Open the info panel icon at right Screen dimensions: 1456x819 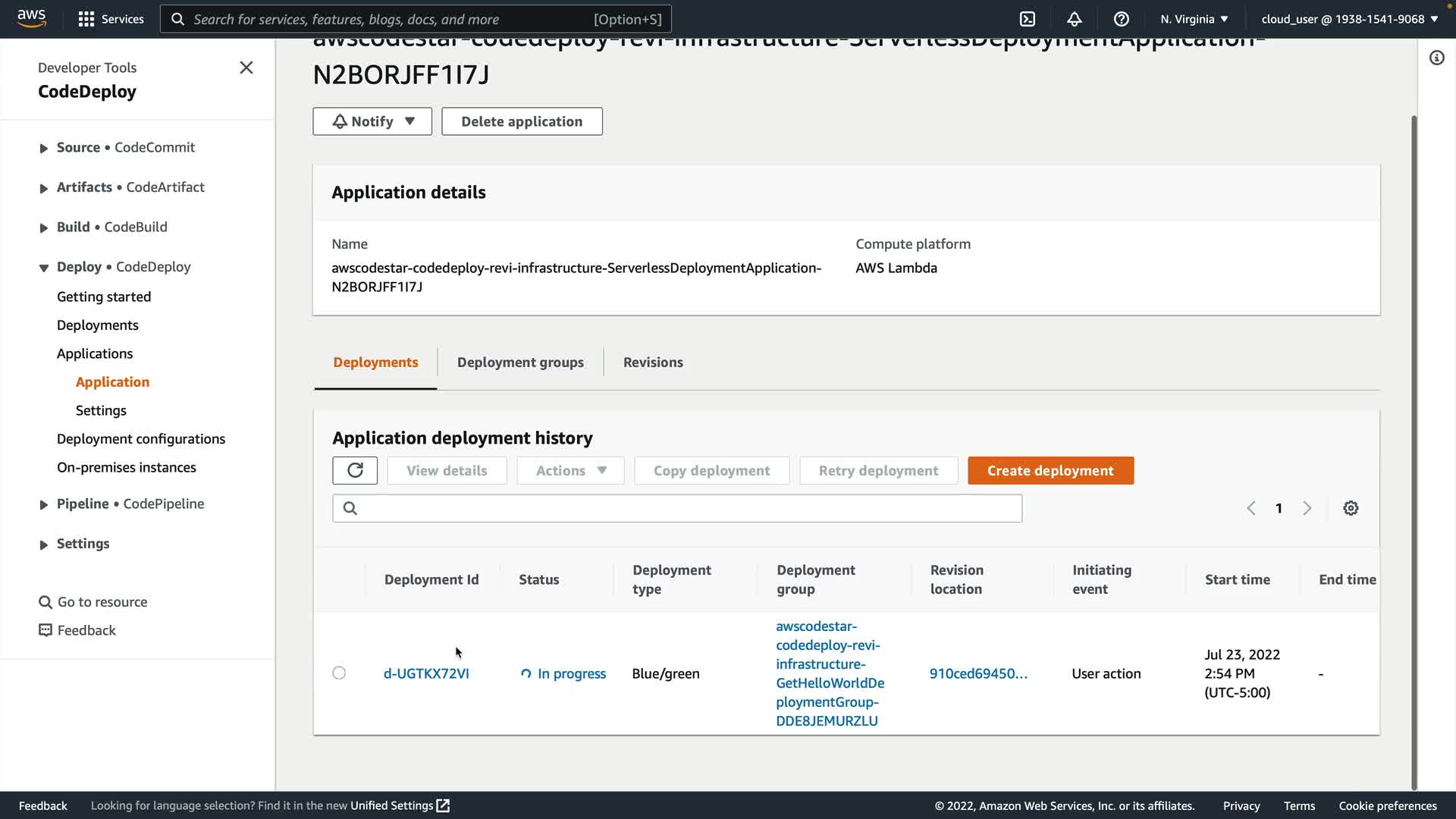(1436, 58)
